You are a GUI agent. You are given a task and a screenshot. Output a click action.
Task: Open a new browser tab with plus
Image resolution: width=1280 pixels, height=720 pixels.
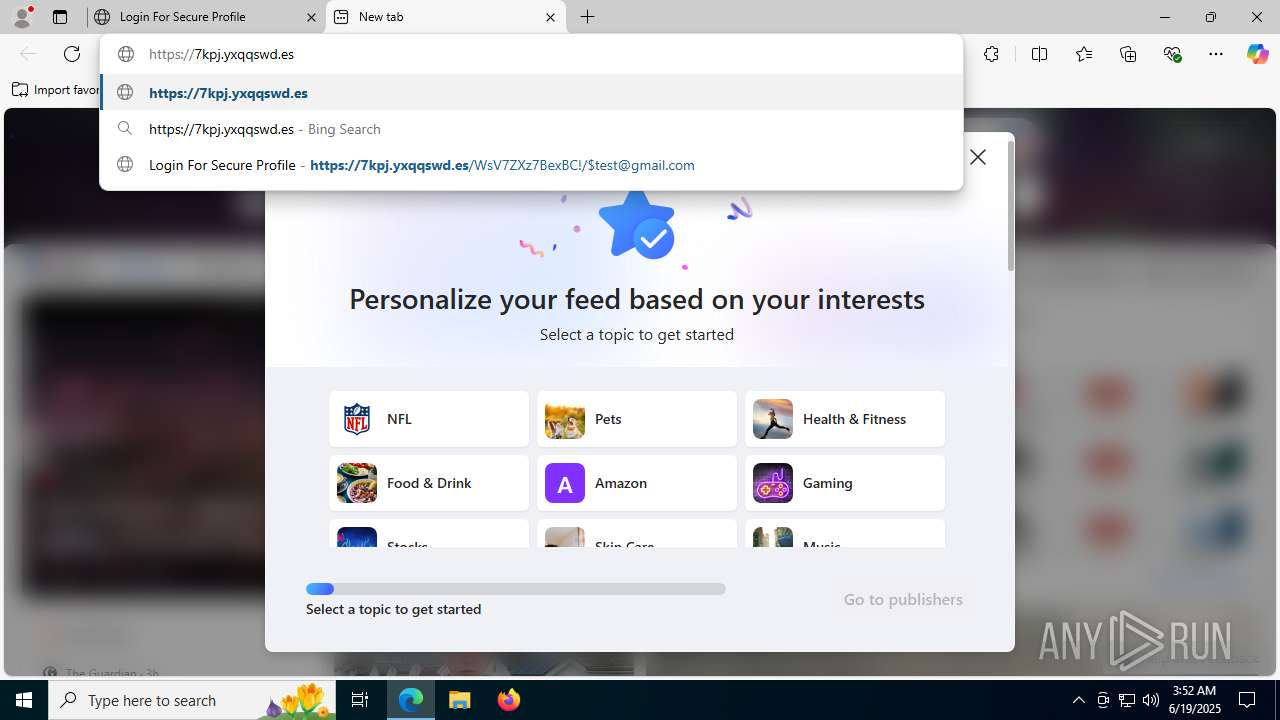[x=588, y=17]
